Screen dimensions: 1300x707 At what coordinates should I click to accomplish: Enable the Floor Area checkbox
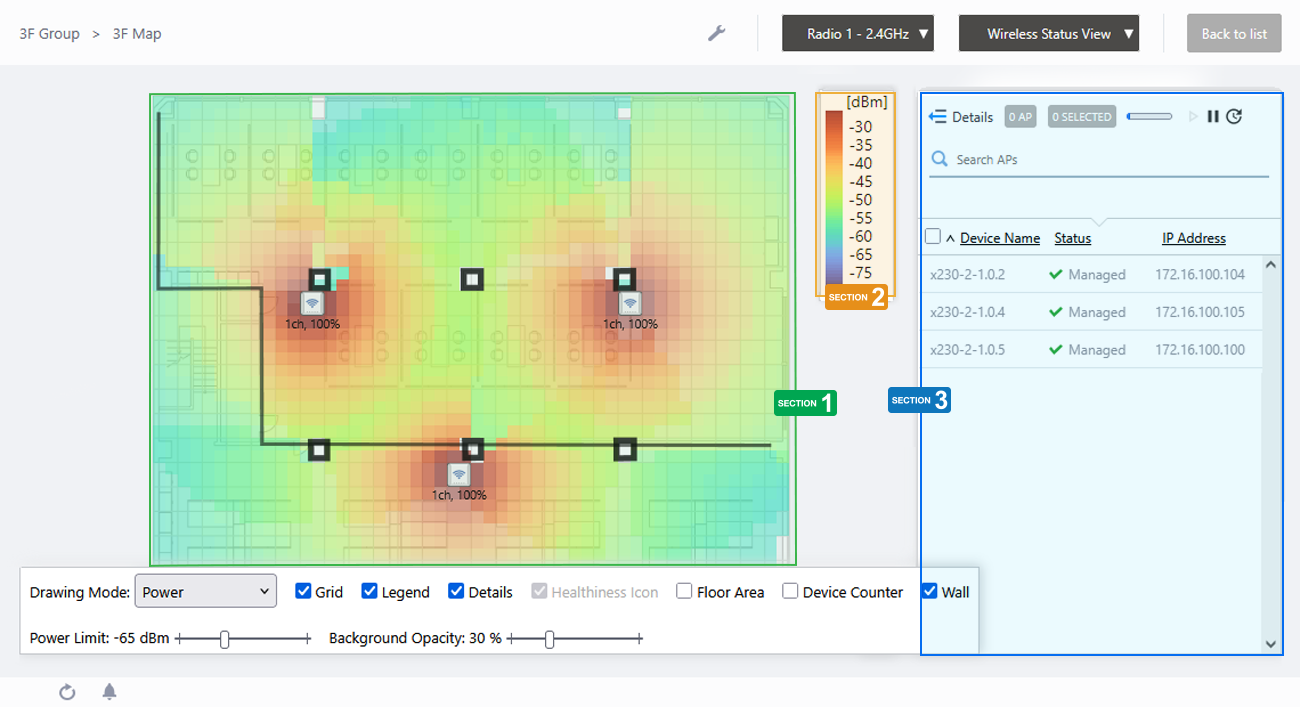tap(684, 591)
